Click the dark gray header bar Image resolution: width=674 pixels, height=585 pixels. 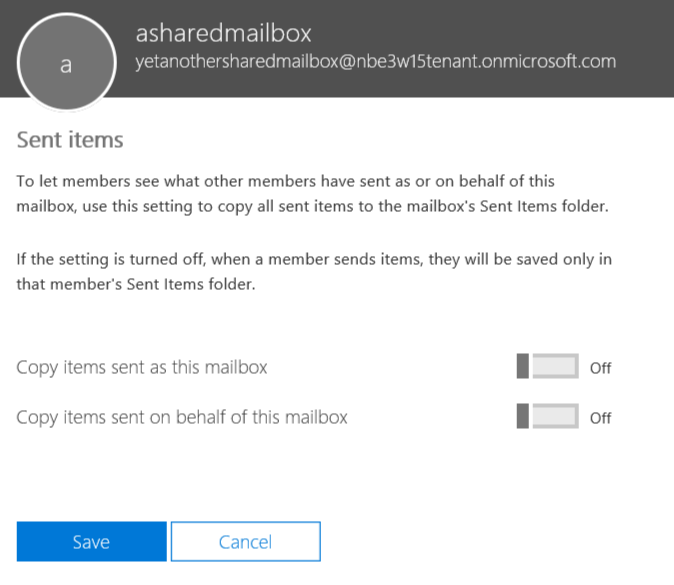click(x=400, y=85)
